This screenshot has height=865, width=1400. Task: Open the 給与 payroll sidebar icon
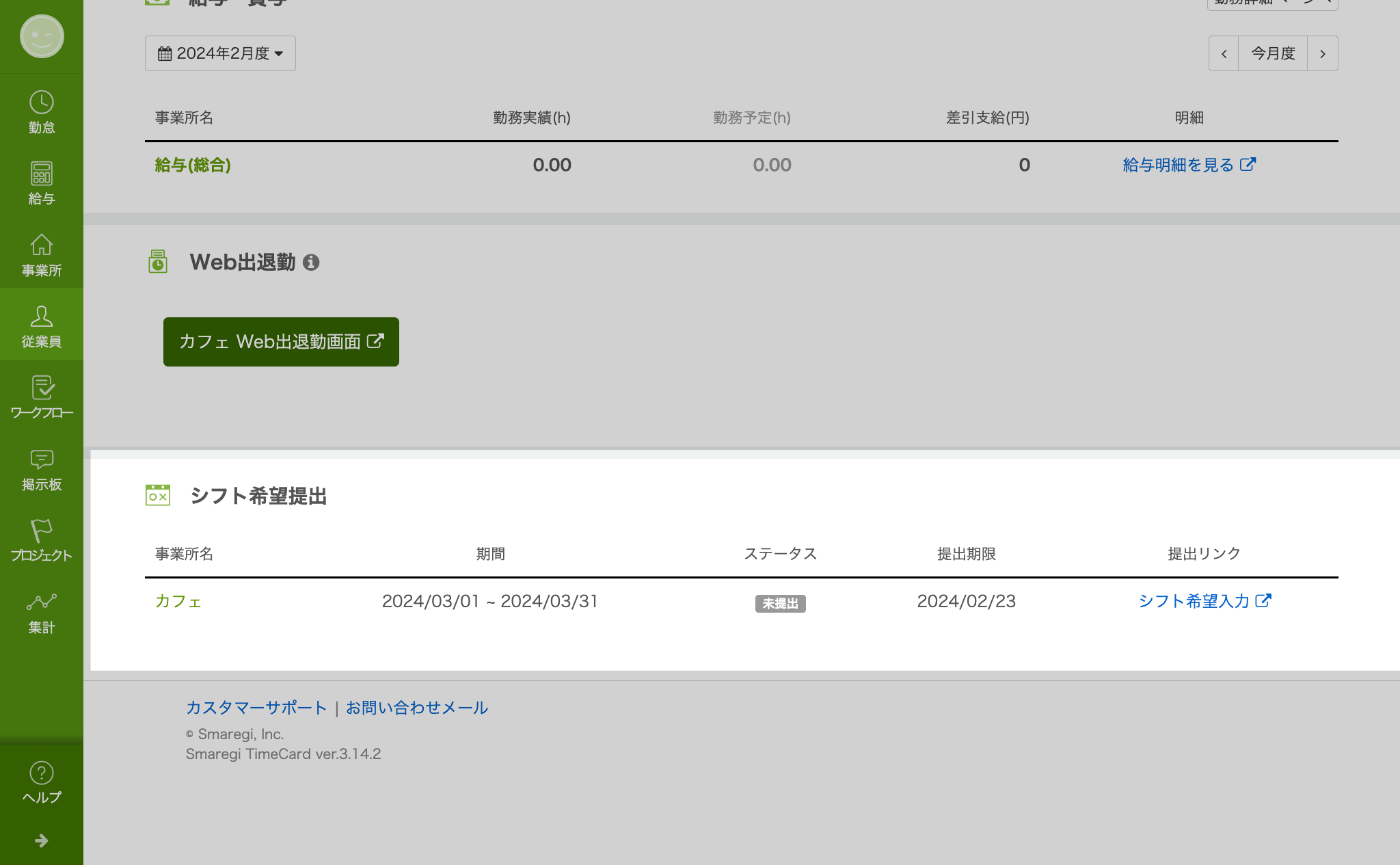point(42,183)
